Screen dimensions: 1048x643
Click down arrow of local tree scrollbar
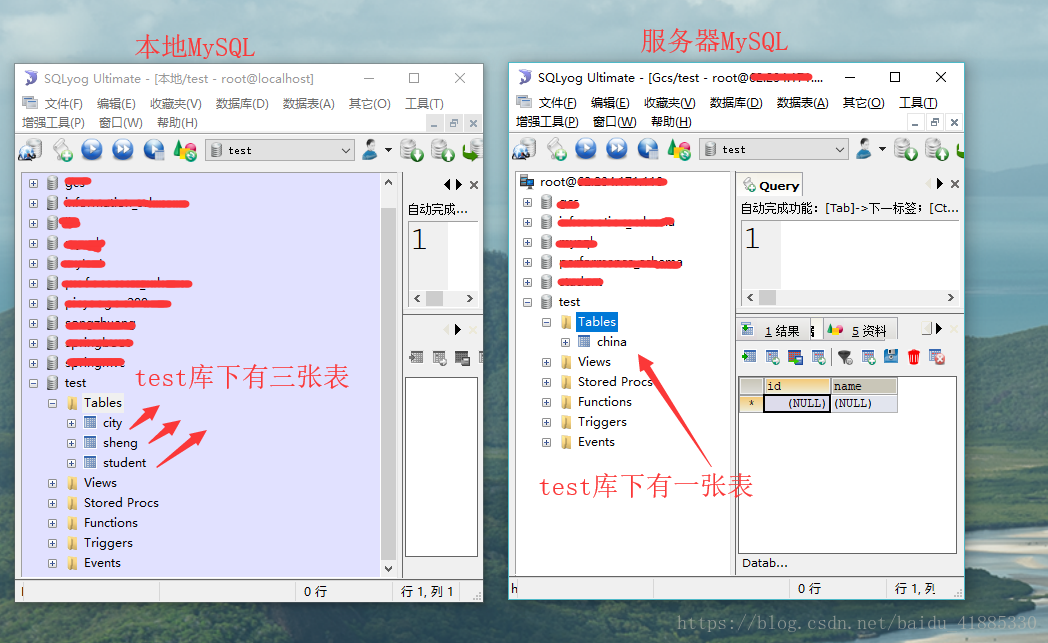388,569
